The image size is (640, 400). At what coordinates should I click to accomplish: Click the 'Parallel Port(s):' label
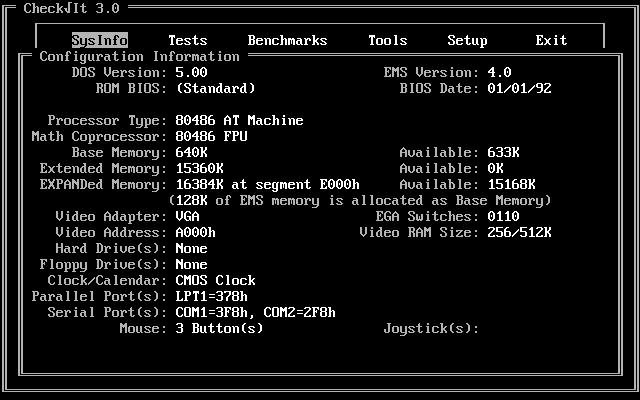[x=100, y=296]
